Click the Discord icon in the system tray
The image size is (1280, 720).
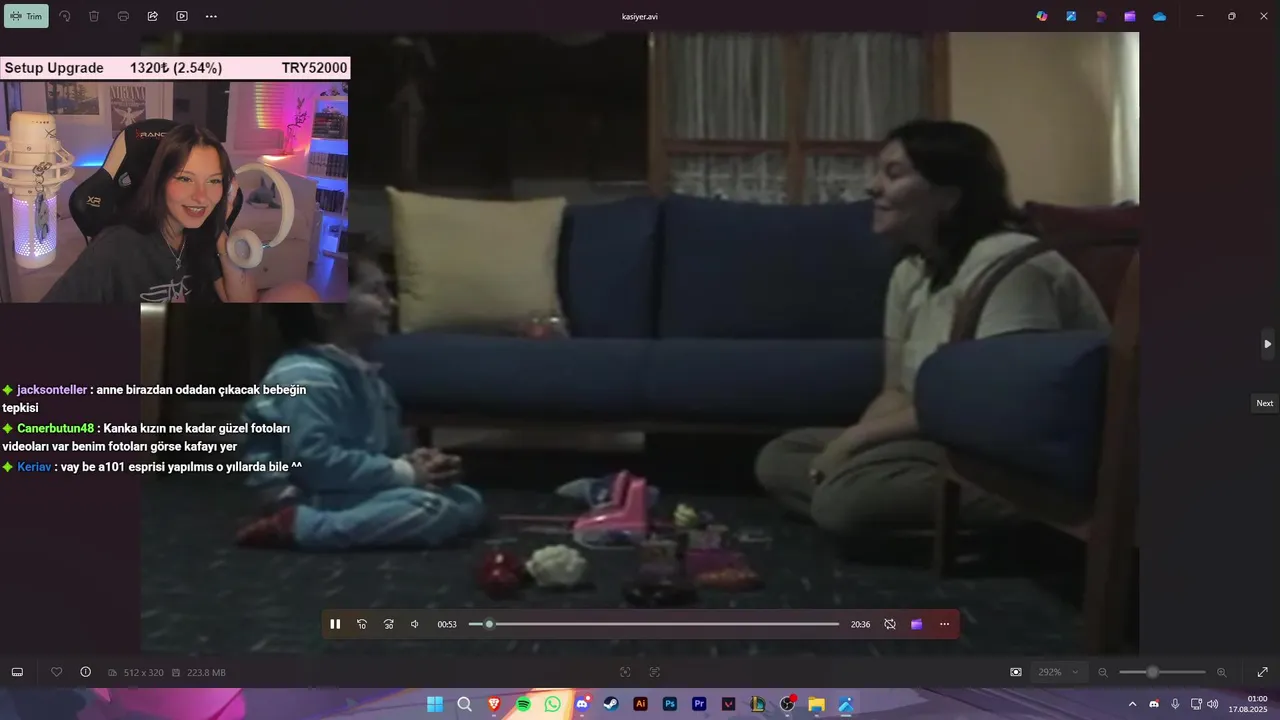pos(1155,704)
